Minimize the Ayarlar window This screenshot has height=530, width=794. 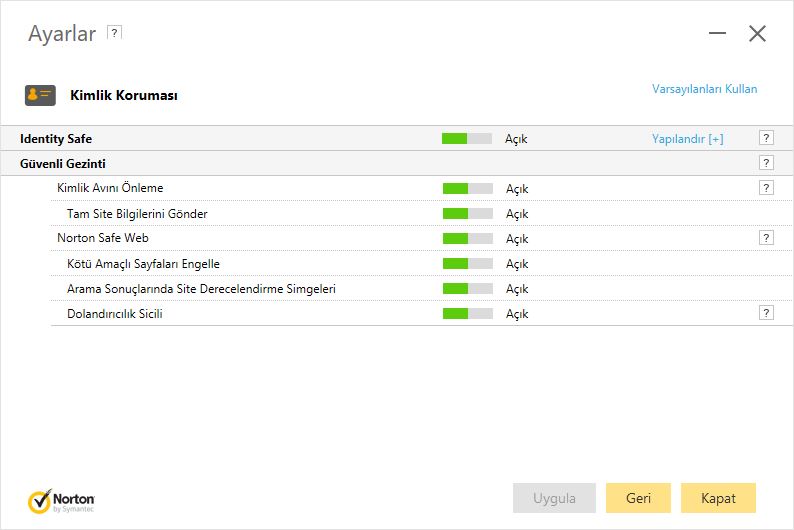coord(717,33)
